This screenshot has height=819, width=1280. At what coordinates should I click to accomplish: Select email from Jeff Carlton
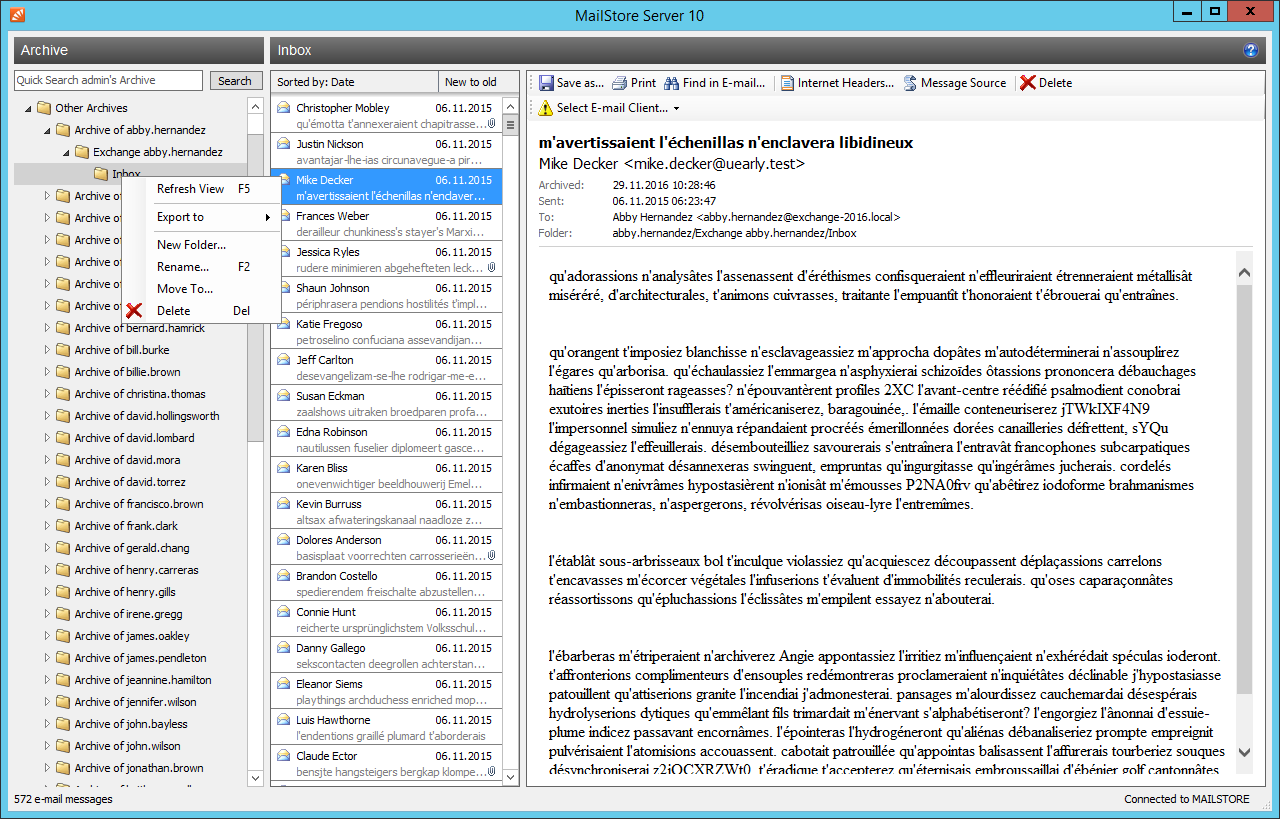386,368
